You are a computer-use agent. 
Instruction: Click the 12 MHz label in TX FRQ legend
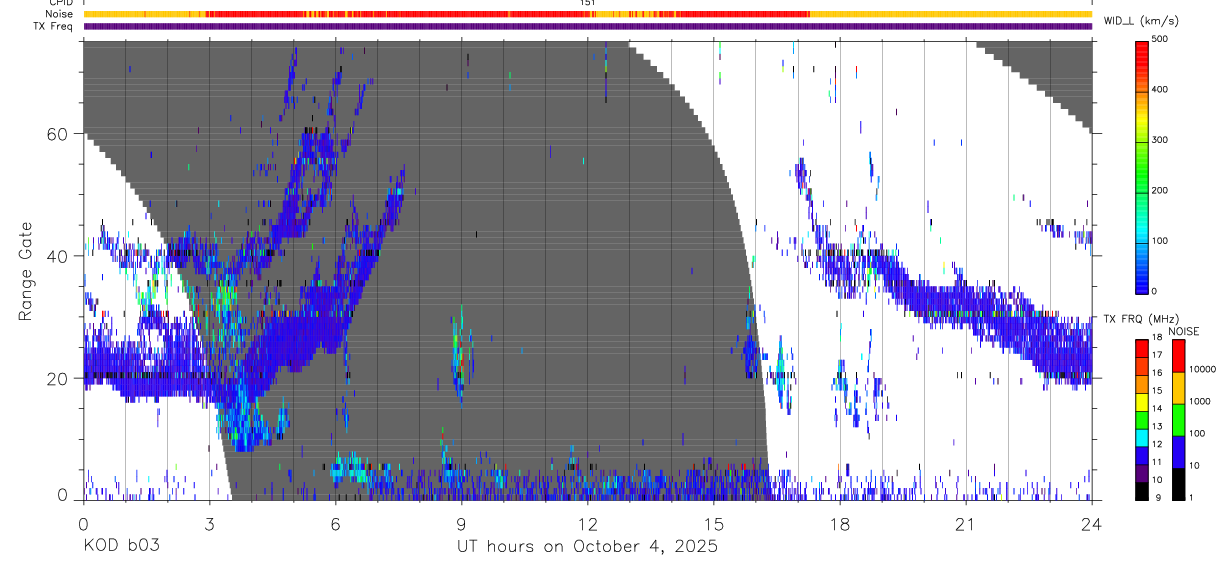pos(1159,444)
